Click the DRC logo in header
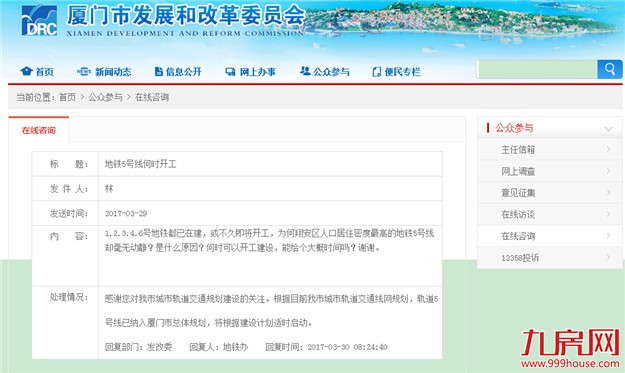This screenshot has width=625, height=373. pos(39,20)
